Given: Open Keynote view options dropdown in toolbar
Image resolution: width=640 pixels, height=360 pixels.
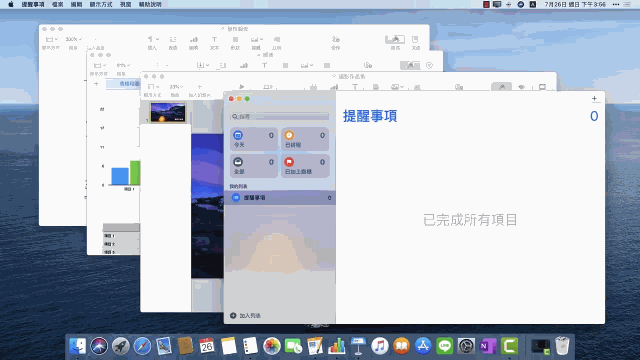Looking at the screenshot, I should coord(153,87).
